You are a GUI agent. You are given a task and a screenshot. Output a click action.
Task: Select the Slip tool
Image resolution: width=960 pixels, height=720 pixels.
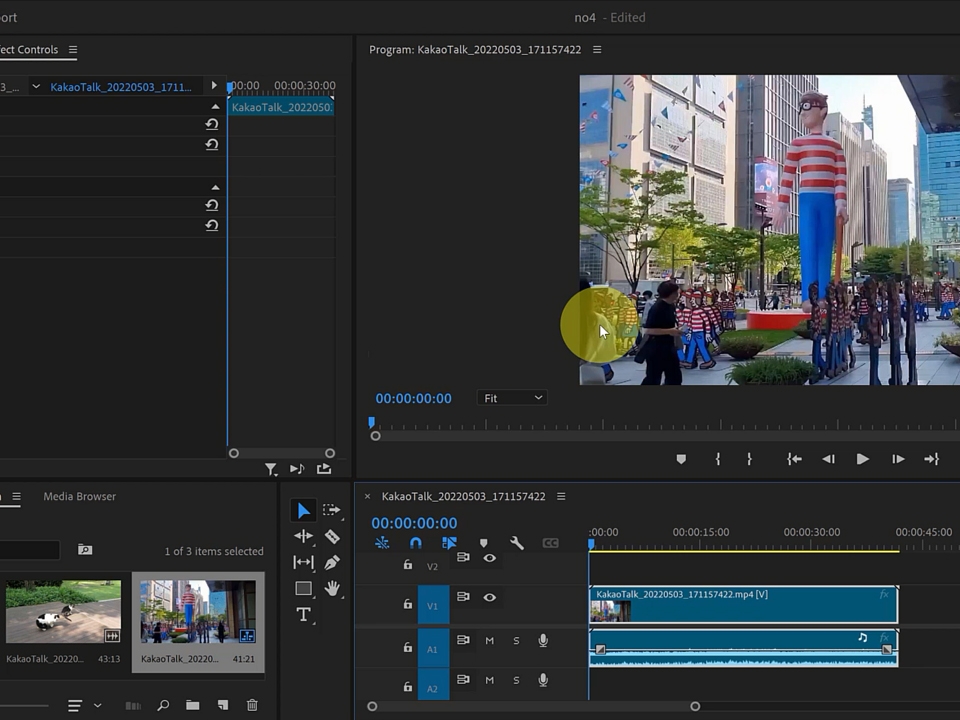point(303,562)
